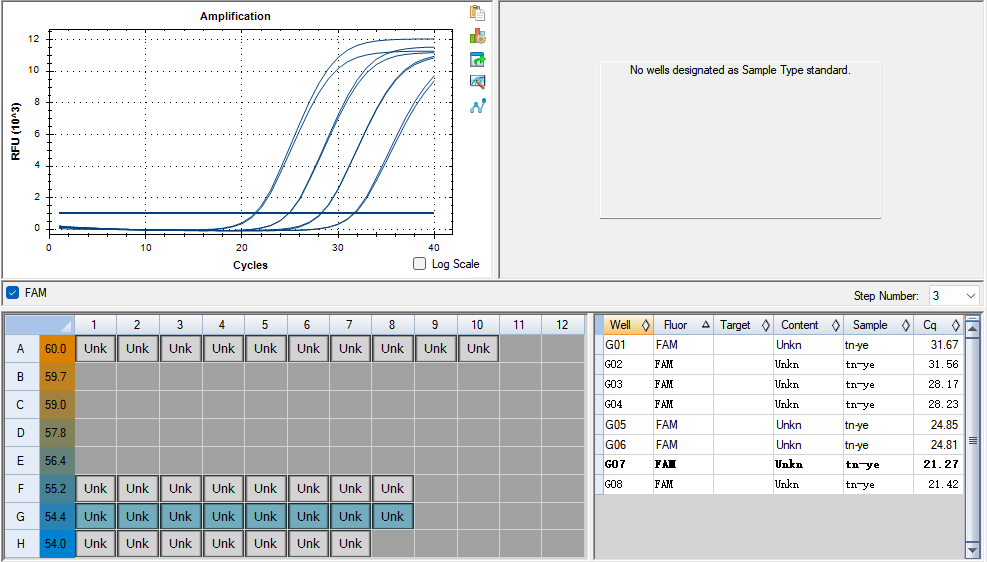
Task: Open trace styles chart-with-pencil icon
Action: (x=477, y=82)
